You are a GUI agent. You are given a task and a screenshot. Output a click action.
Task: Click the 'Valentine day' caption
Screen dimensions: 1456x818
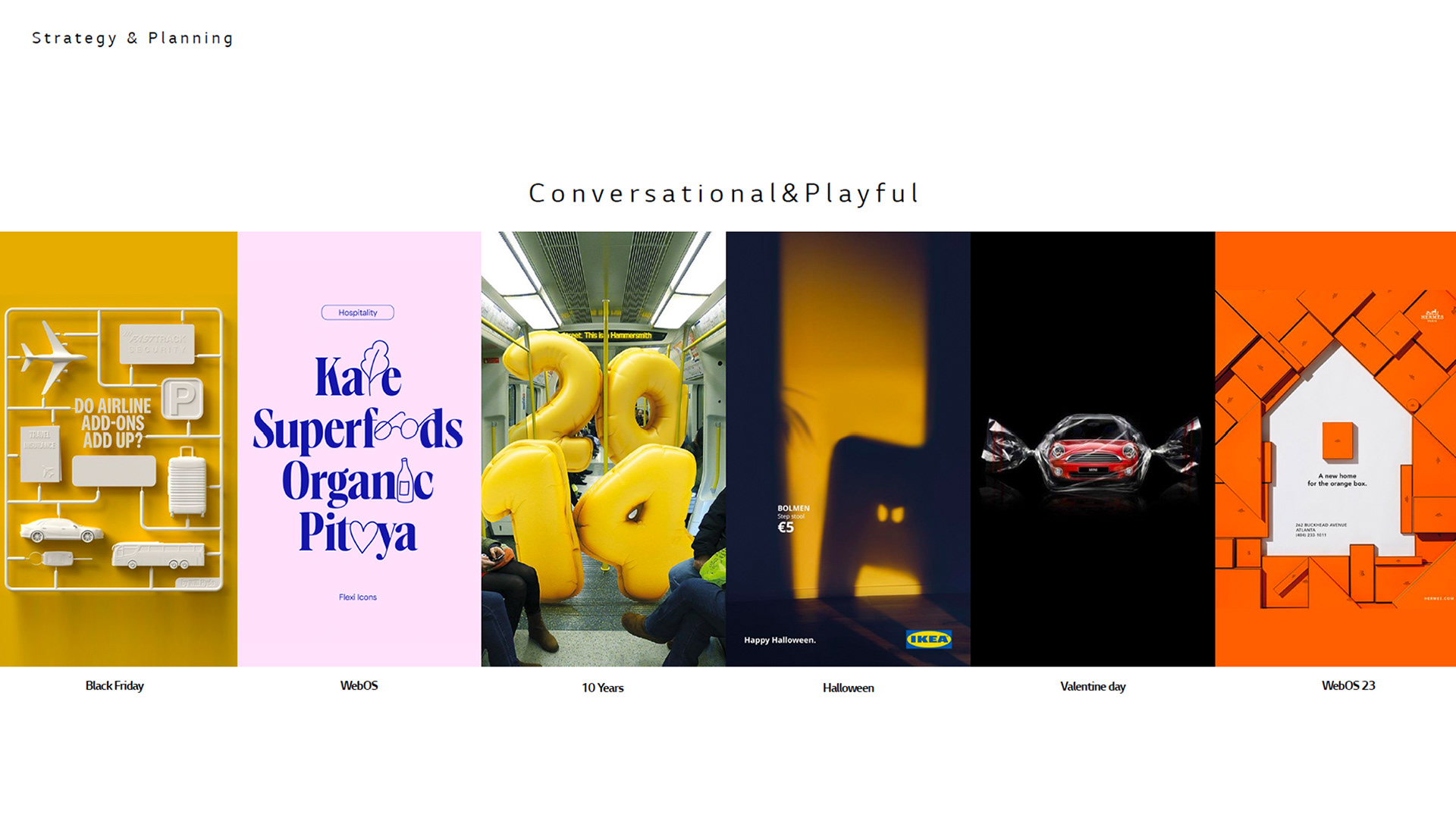click(x=1093, y=686)
